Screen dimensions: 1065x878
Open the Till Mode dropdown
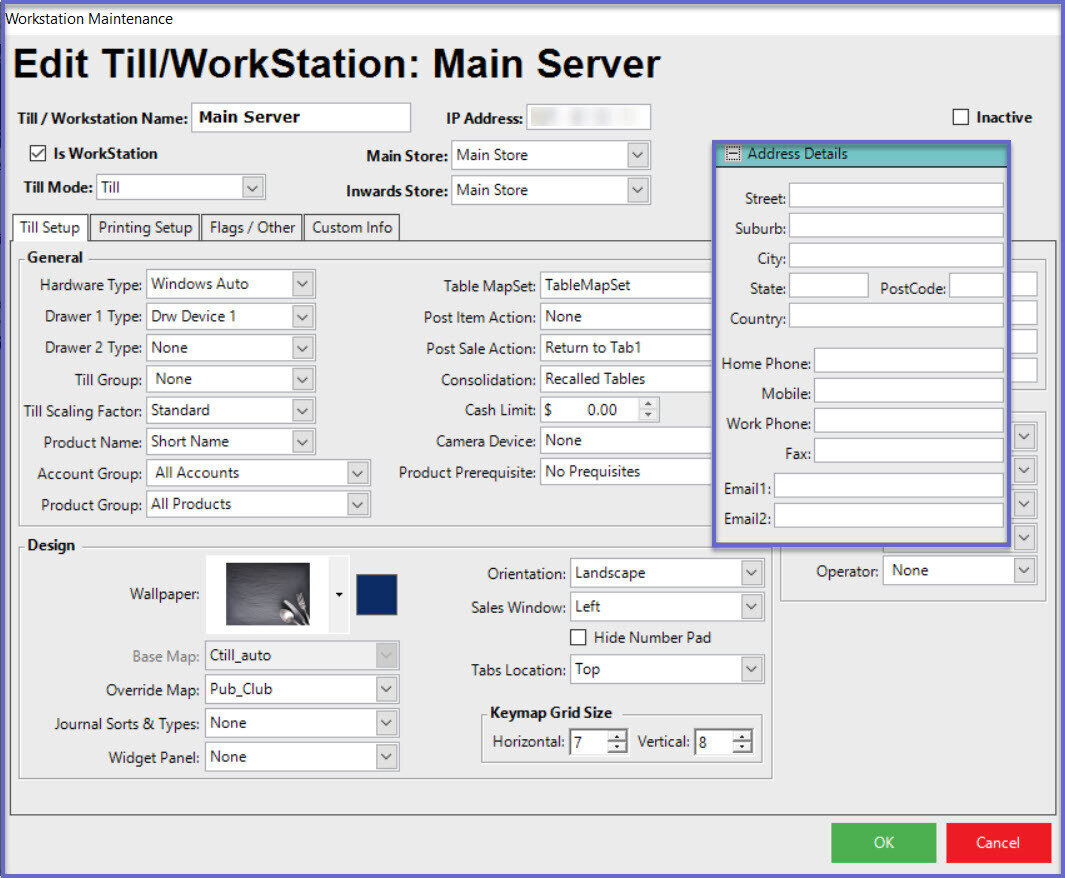pos(253,187)
